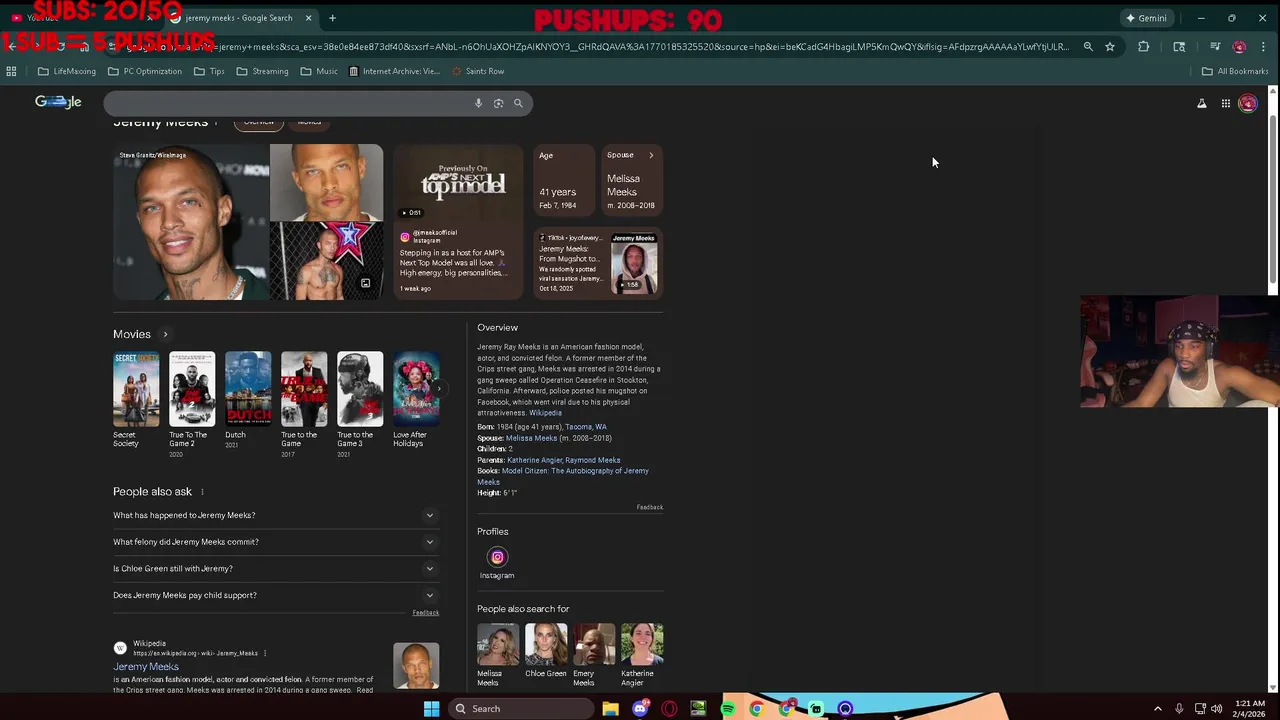Expand the Movies section chevron
The width and height of the screenshot is (1280, 720).
[x=165, y=334]
